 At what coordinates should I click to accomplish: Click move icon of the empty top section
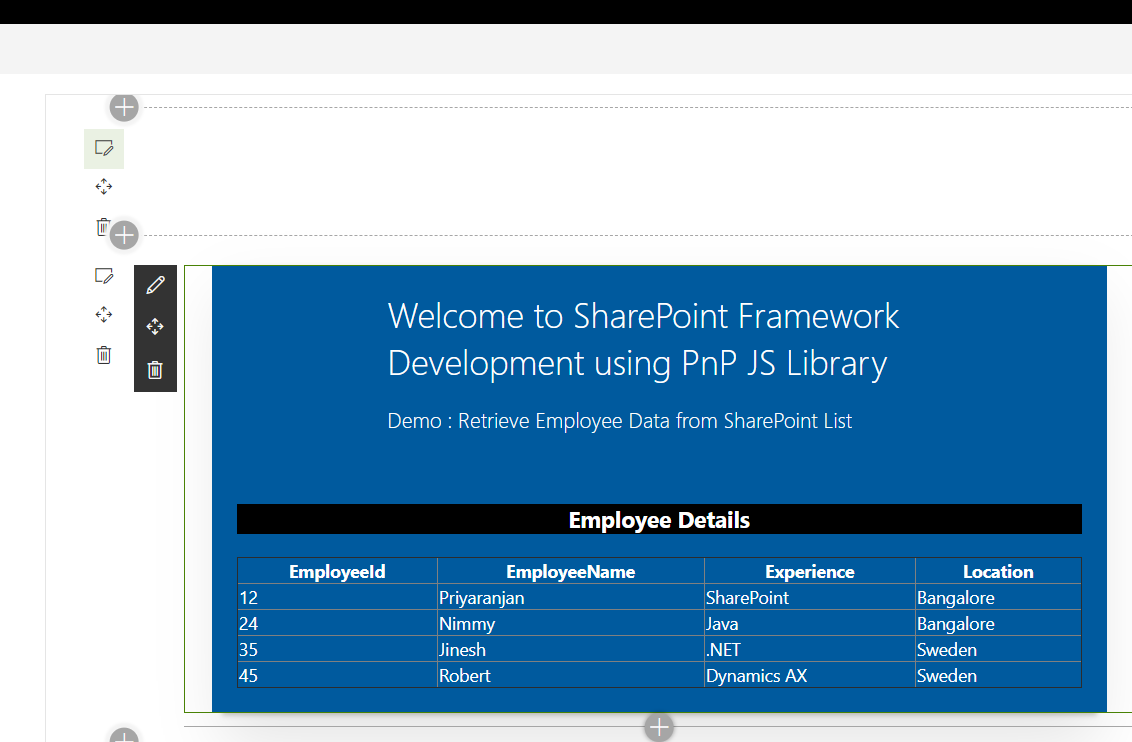[x=104, y=187]
